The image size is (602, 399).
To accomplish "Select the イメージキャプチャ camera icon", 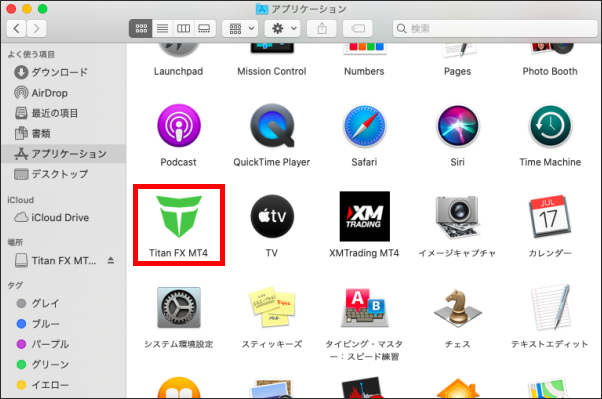I will coord(457,216).
